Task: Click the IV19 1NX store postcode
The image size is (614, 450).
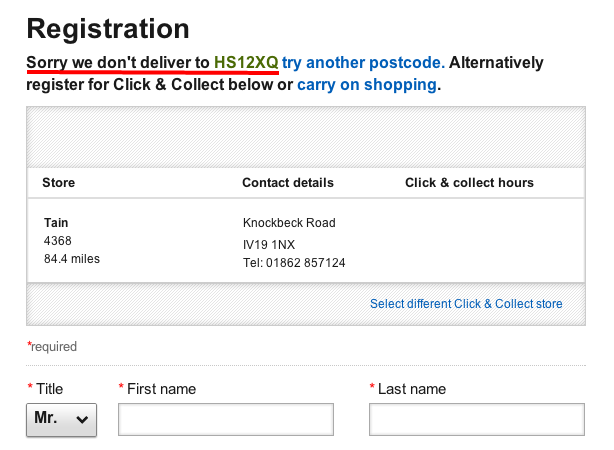Action: [x=269, y=244]
